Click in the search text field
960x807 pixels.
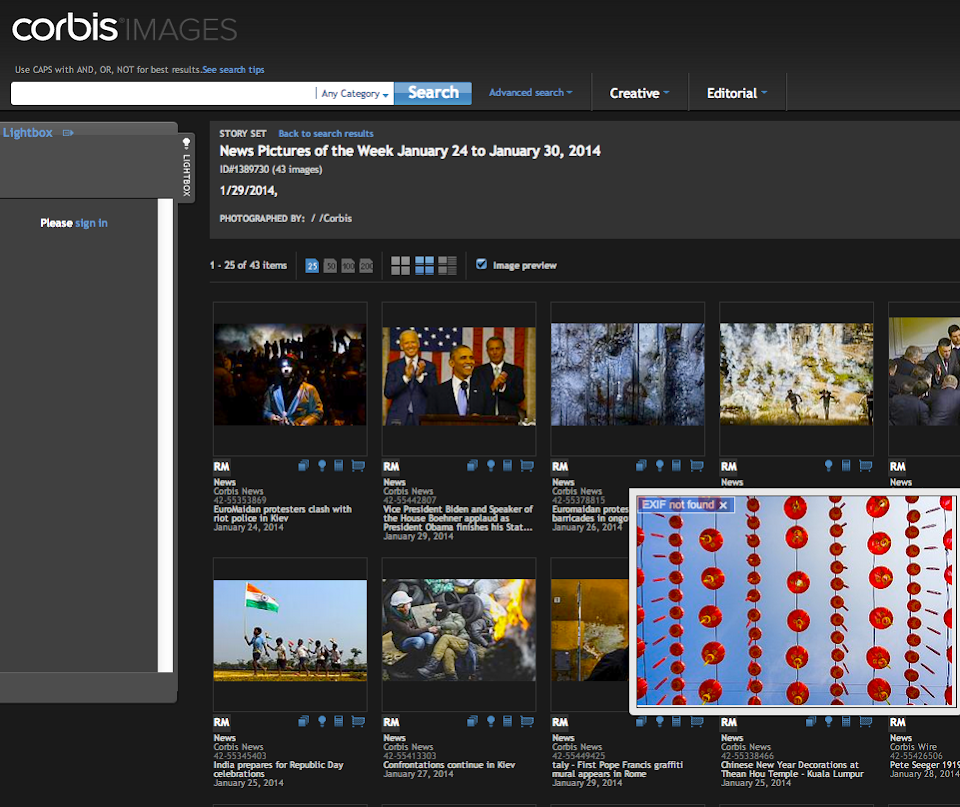(163, 94)
